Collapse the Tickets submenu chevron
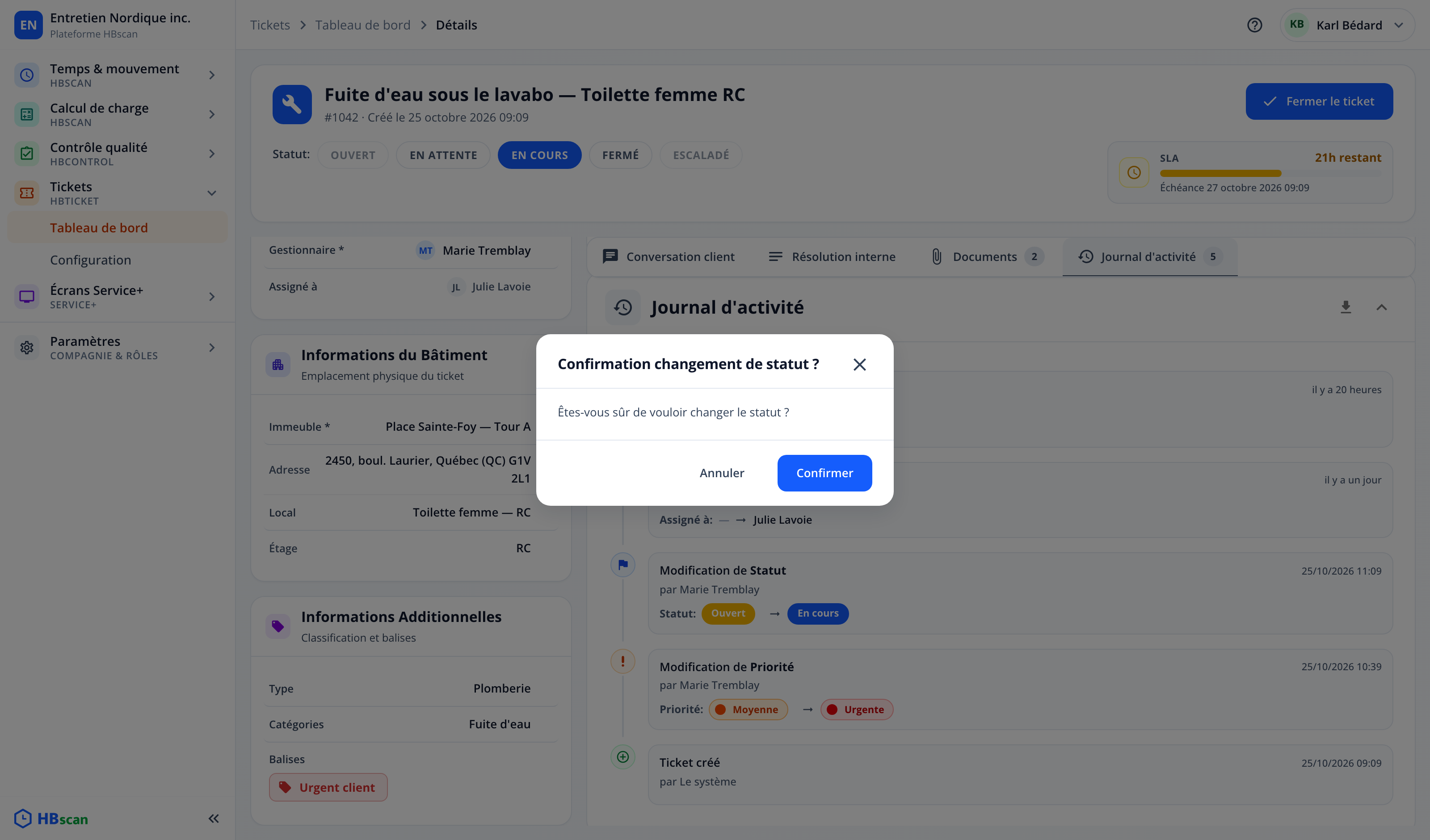This screenshot has height=840, width=1430. coord(212,193)
